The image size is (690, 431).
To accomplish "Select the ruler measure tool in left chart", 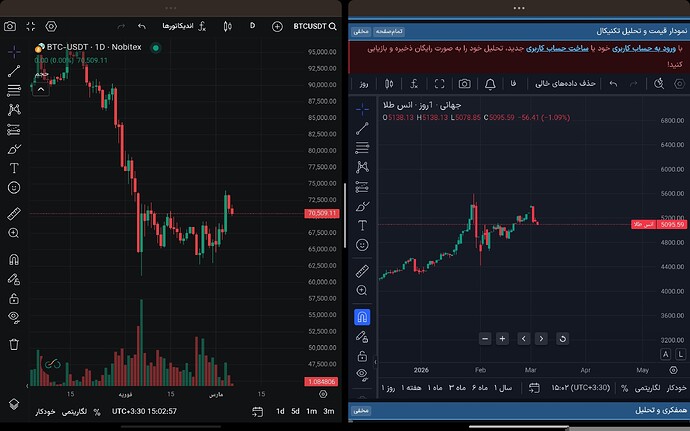I will point(14,214).
